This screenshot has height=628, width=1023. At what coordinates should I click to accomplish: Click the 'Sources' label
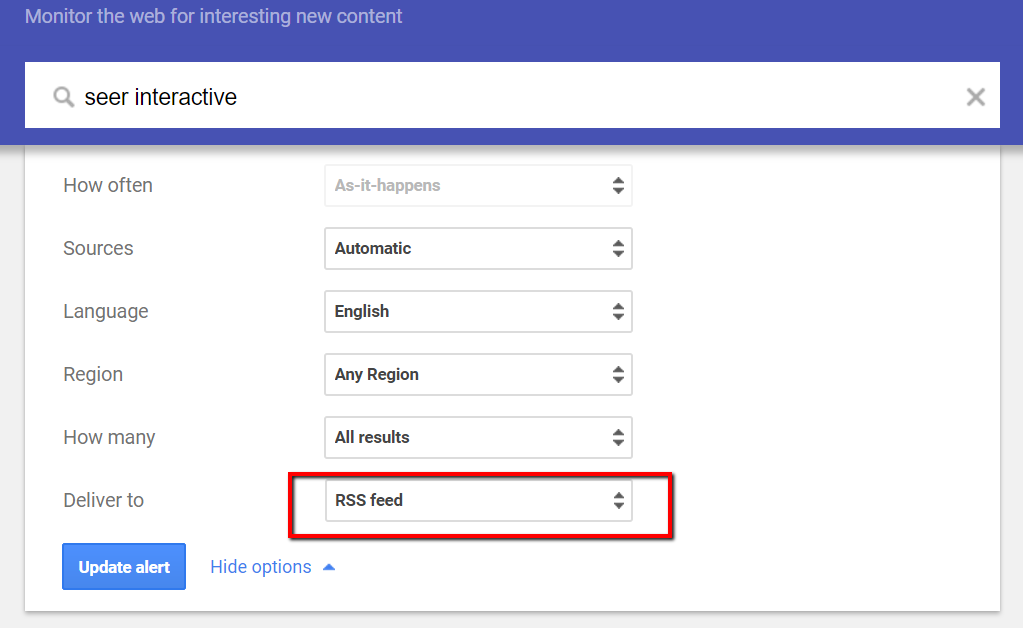[x=98, y=248]
